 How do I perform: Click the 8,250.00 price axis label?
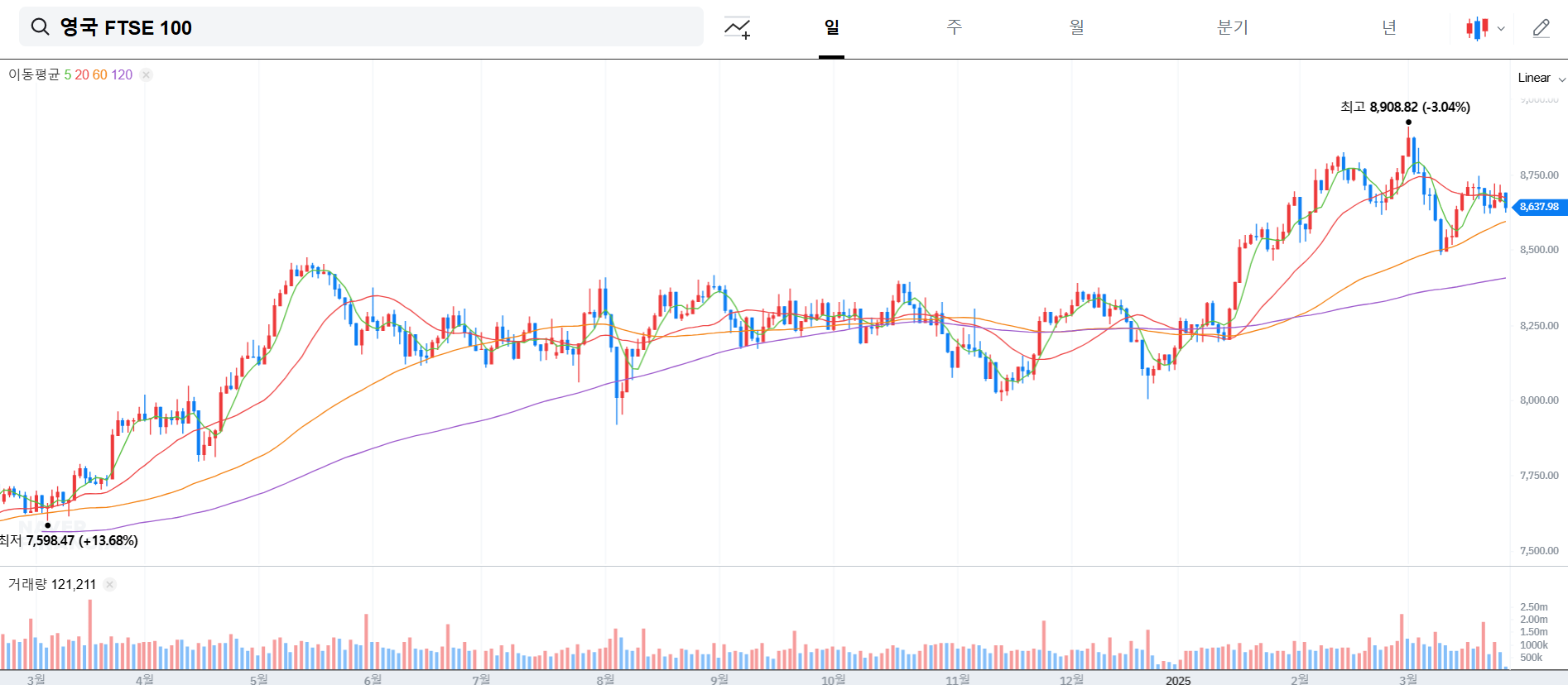click(x=1539, y=326)
